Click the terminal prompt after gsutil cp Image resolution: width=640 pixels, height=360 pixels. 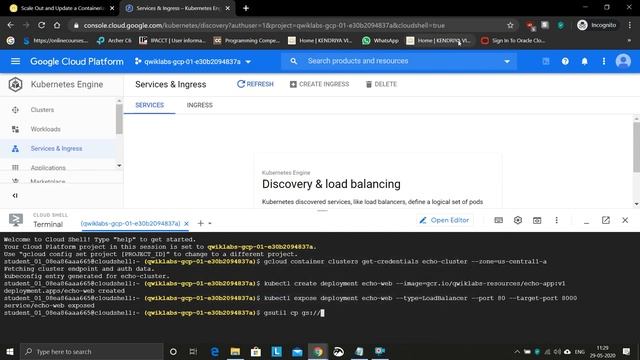pyautogui.click(x=322, y=313)
